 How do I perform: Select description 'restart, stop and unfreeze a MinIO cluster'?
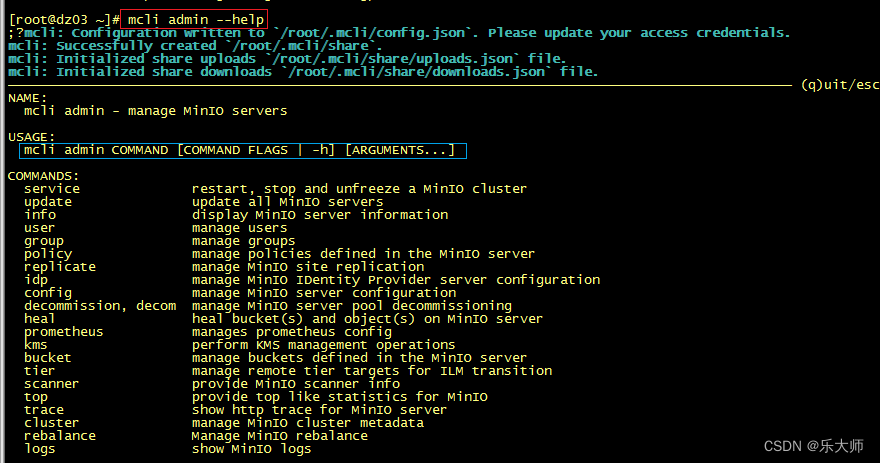tap(359, 189)
